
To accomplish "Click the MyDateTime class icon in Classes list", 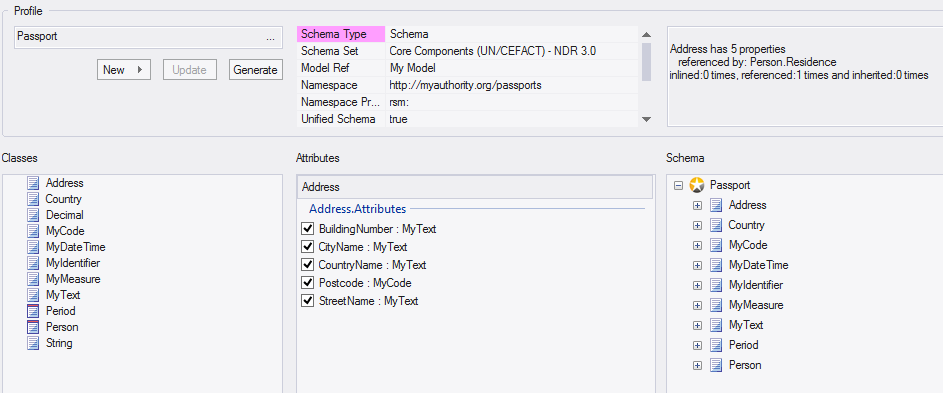I will (32, 247).
